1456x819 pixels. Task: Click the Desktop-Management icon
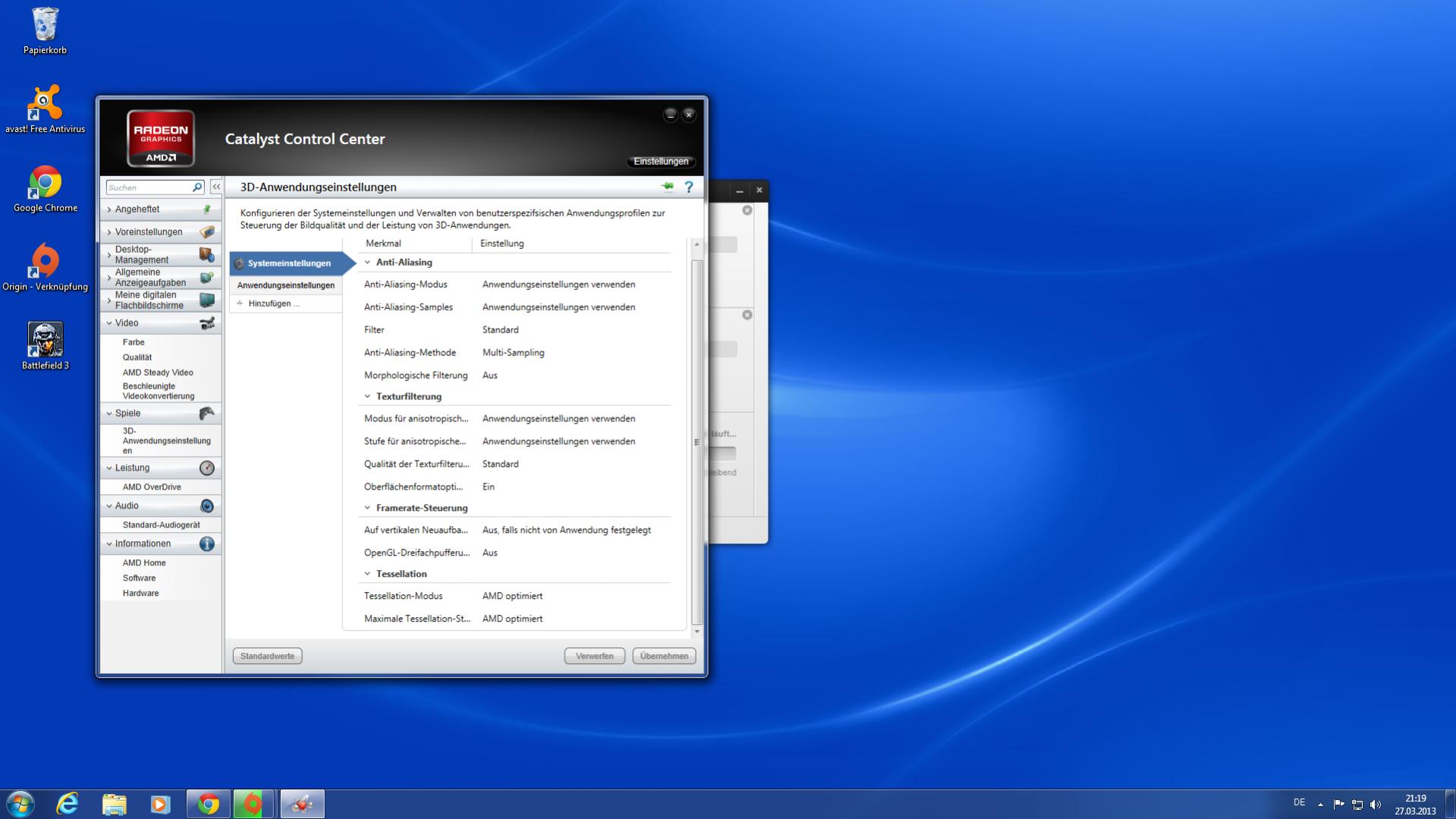point(206,254)
